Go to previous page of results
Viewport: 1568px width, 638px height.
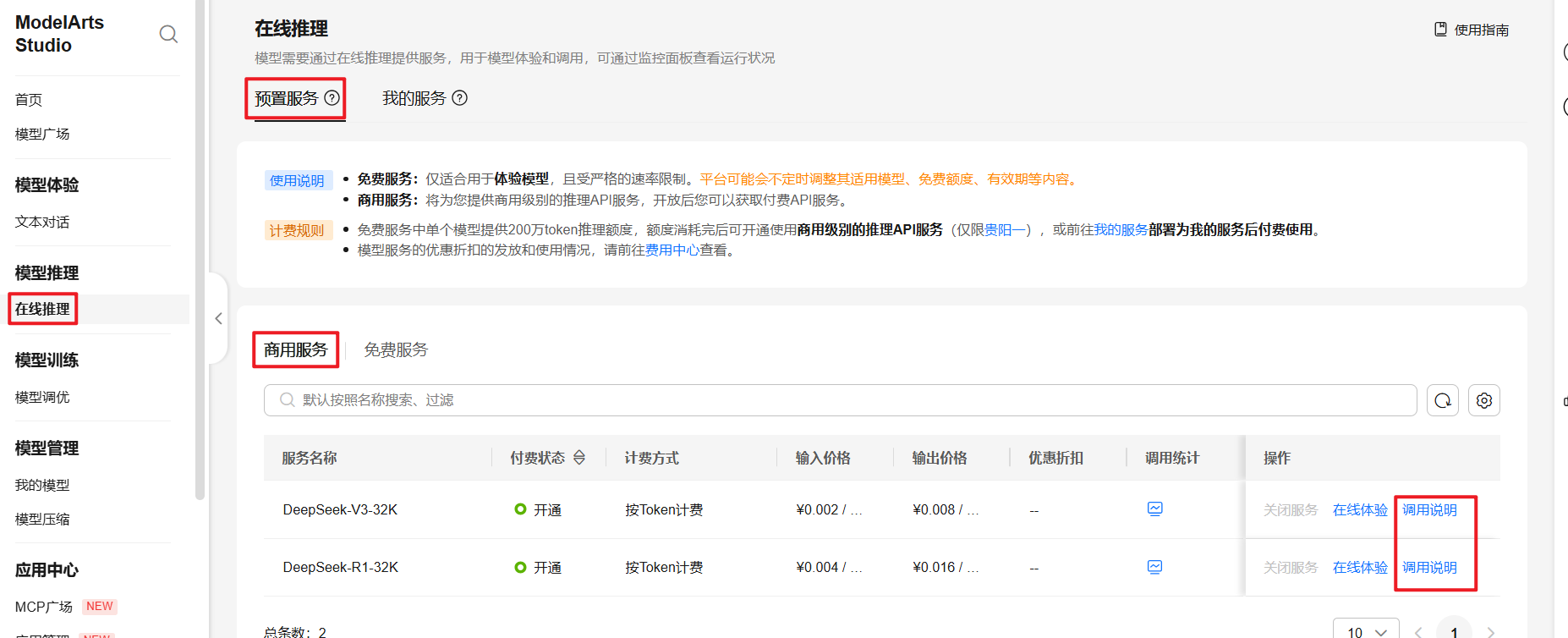(x=1418, y=632)
